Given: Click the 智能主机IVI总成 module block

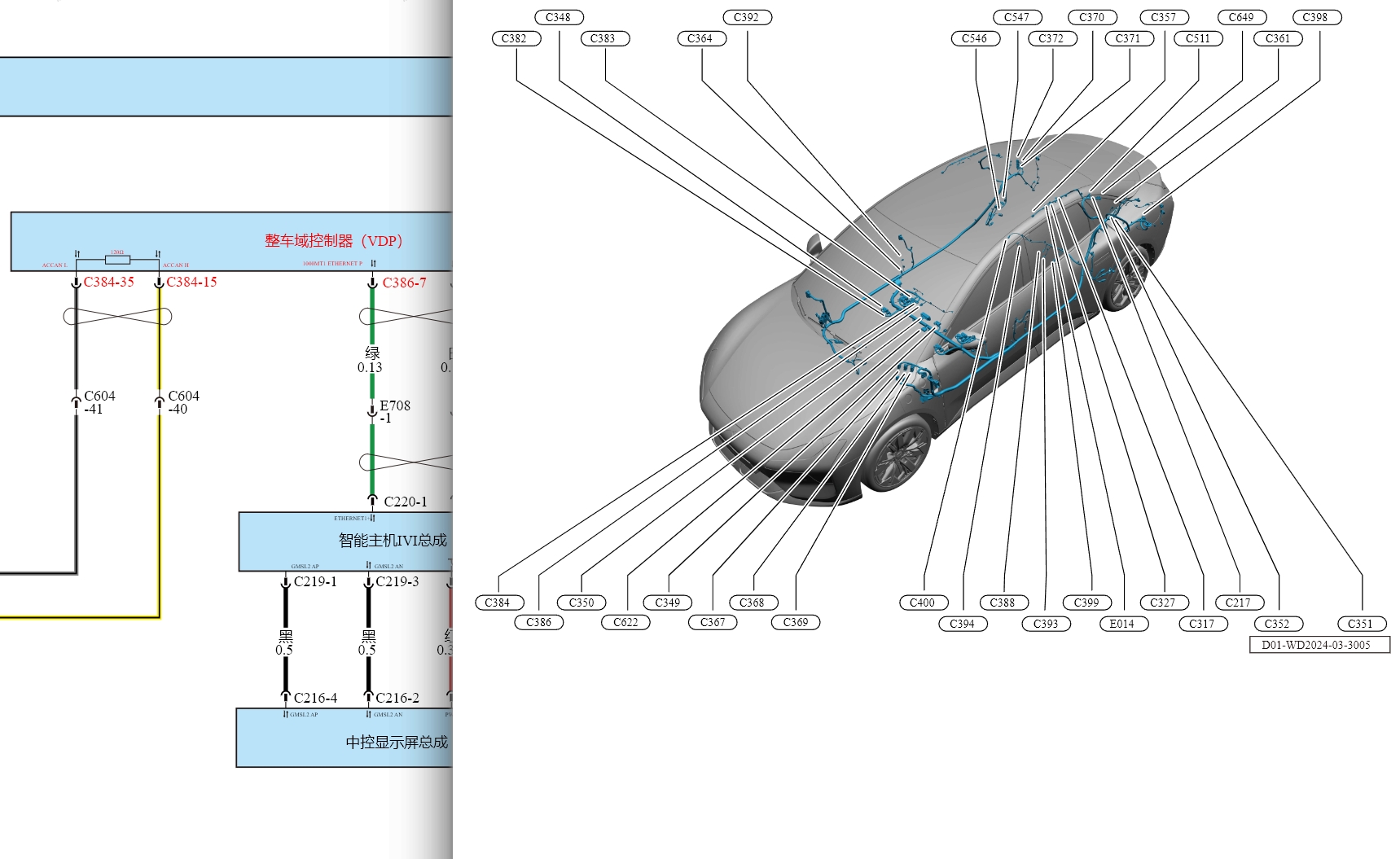Looking at the screenshot, I should coord(392,540).
